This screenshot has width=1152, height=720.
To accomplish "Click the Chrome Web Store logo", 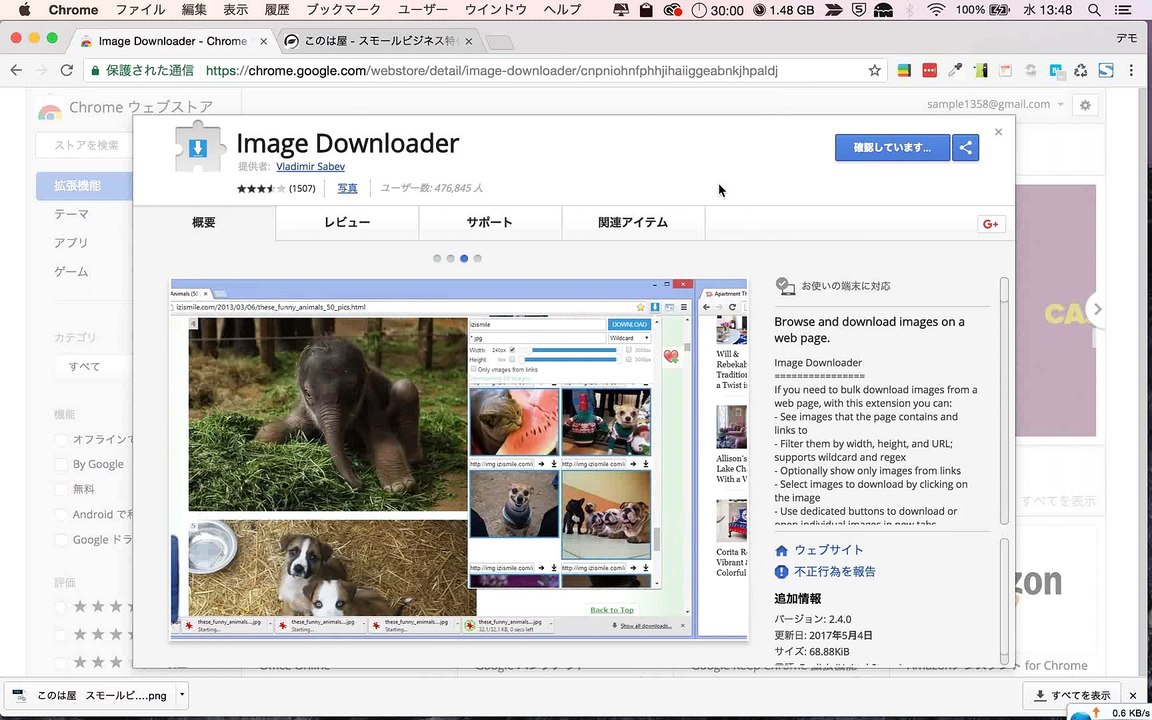I will click(x=50, y=109).
